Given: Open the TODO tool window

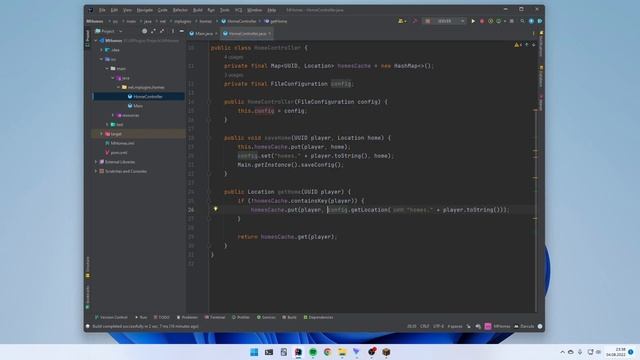Looking at the screenshot, I should coord(162,317).
